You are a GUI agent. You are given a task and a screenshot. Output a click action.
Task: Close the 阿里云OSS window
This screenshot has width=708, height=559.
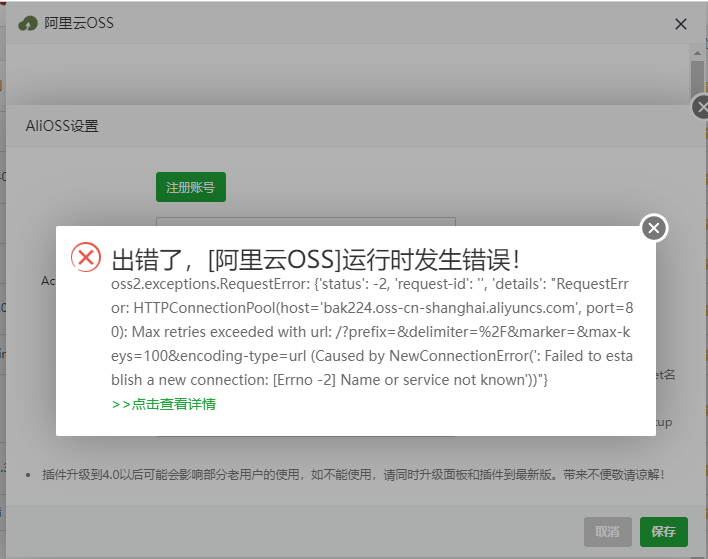tap(680, 24)
